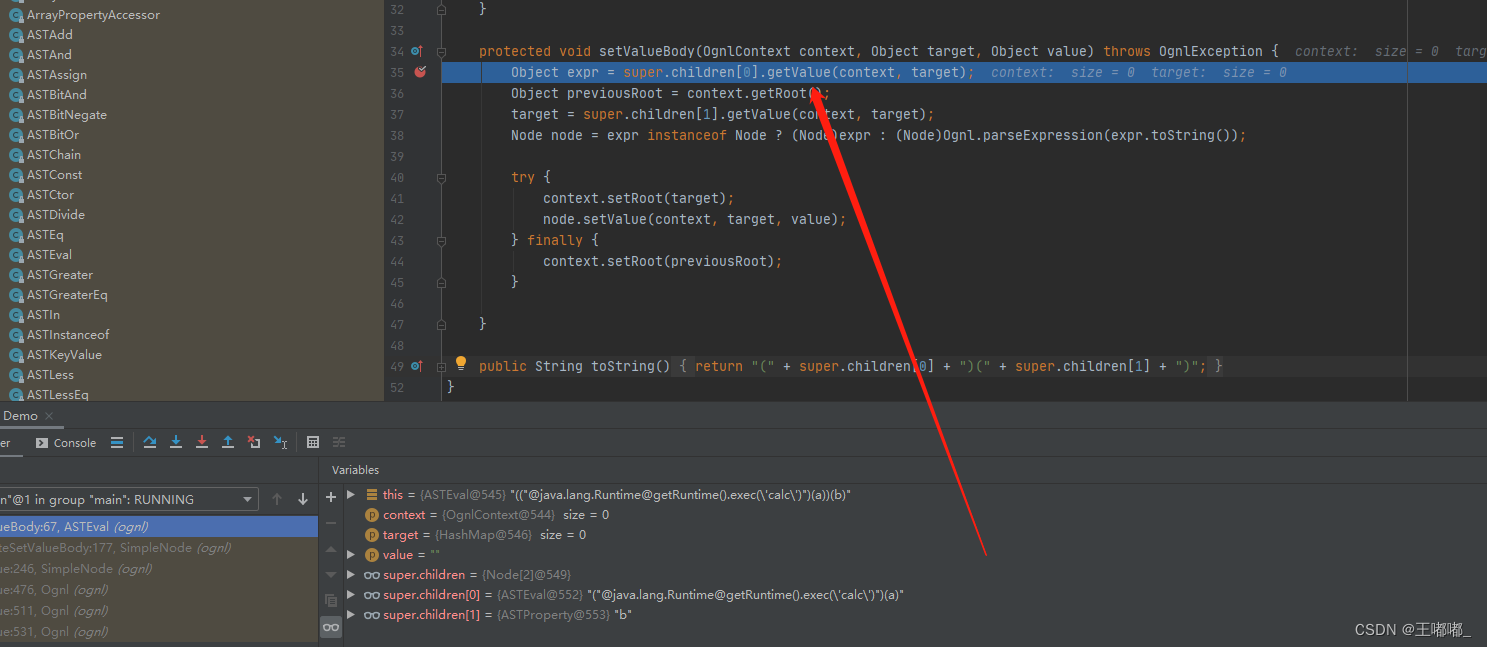Click the Step Over debugger icon

pos(150,442)
